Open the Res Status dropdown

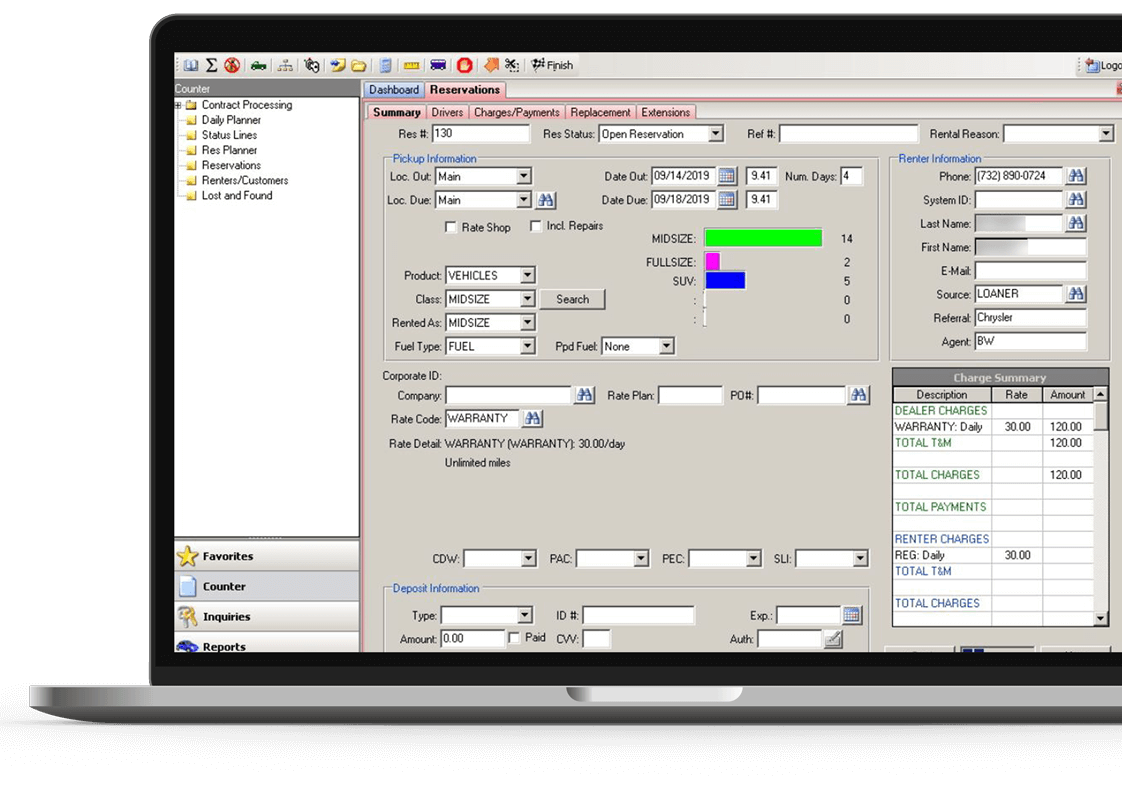(x=715, y=134)
